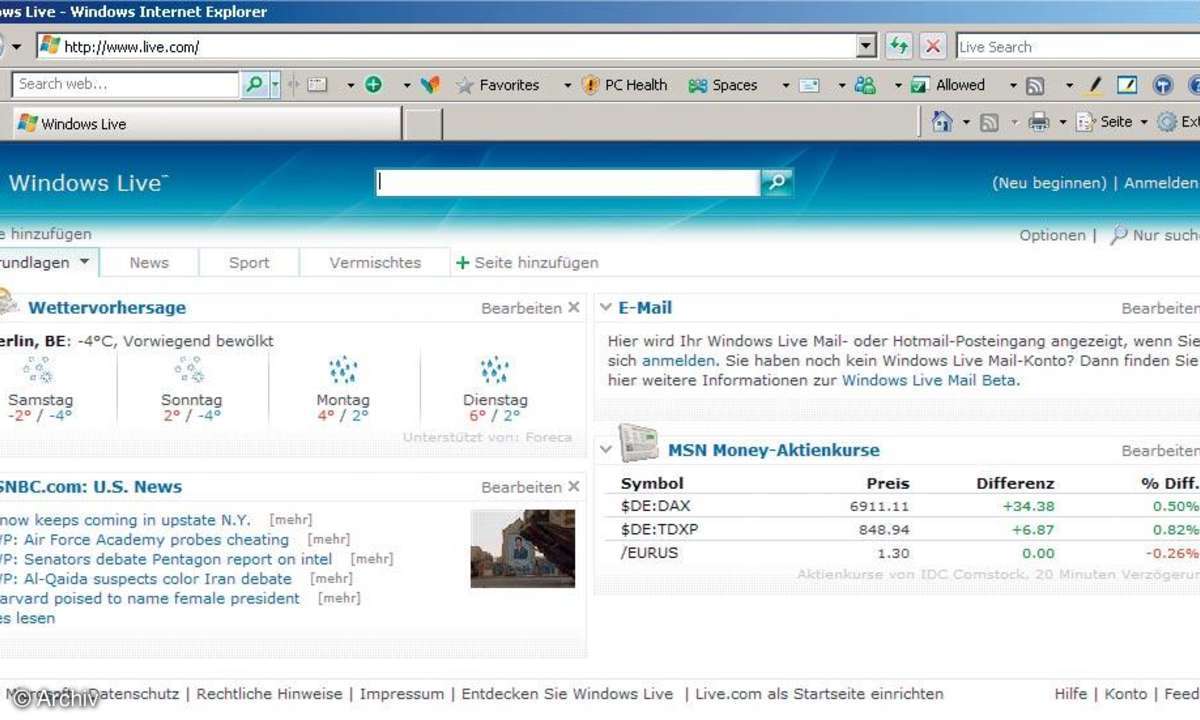Click the blue hammer tools icon
The image size is (1200, 720).
coord(1162,85)
